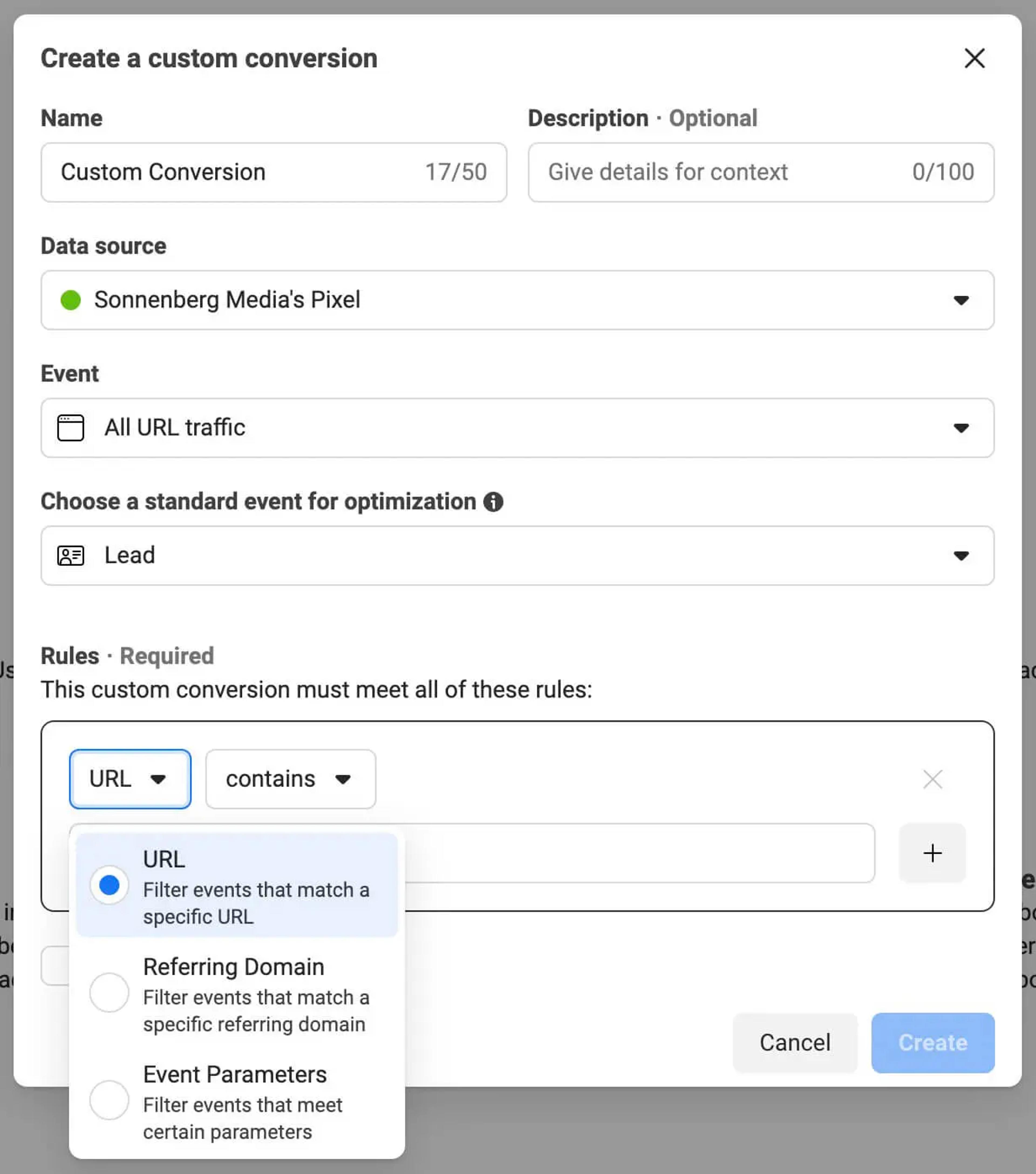Open the All URL traffic event dropdown

click(x=517, y=428)
